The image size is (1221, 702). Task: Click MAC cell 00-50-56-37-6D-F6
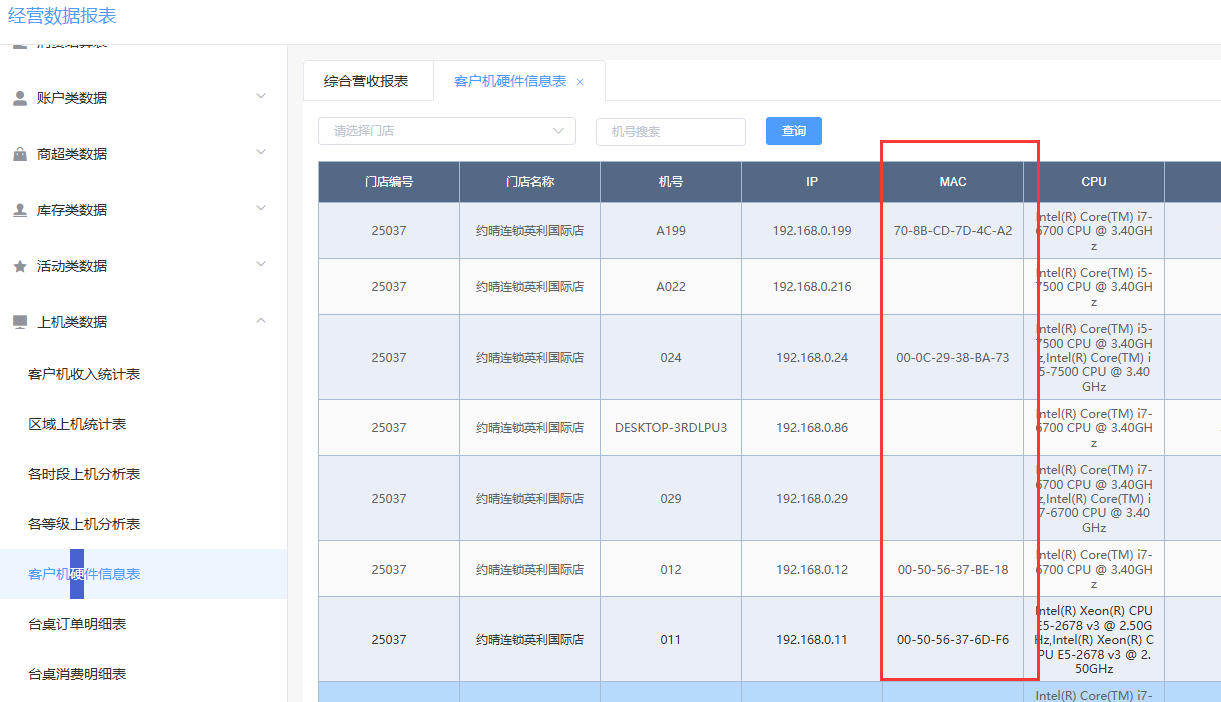pyautogui.click(x=953, y=639)
